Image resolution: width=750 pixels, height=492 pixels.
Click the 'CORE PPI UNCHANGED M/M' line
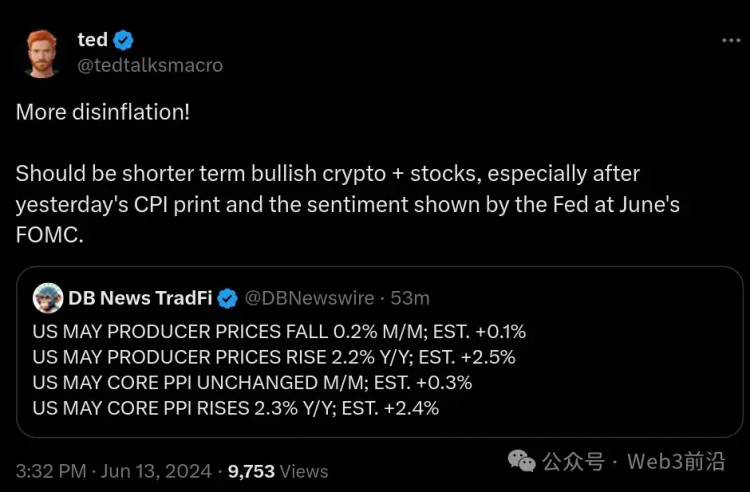pos(252,383)
